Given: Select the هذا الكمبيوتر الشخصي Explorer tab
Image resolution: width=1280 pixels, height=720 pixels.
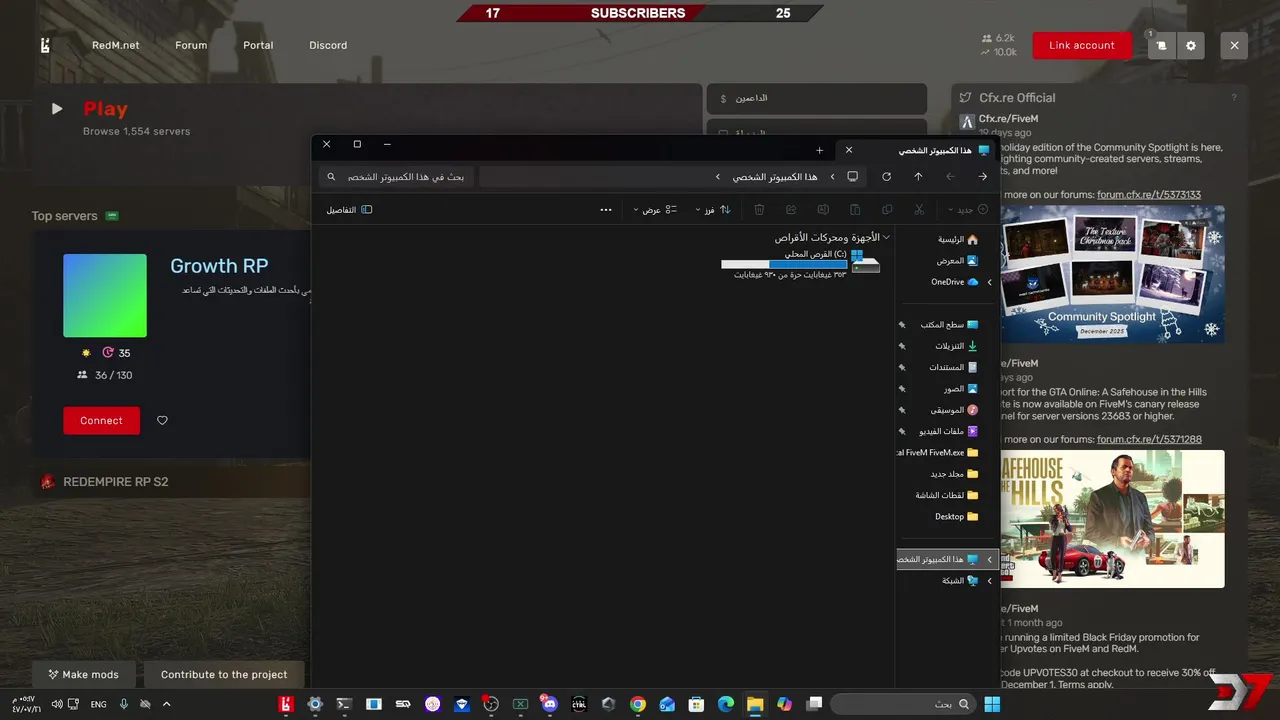Looking at the screenshot, I should (915, 150).
